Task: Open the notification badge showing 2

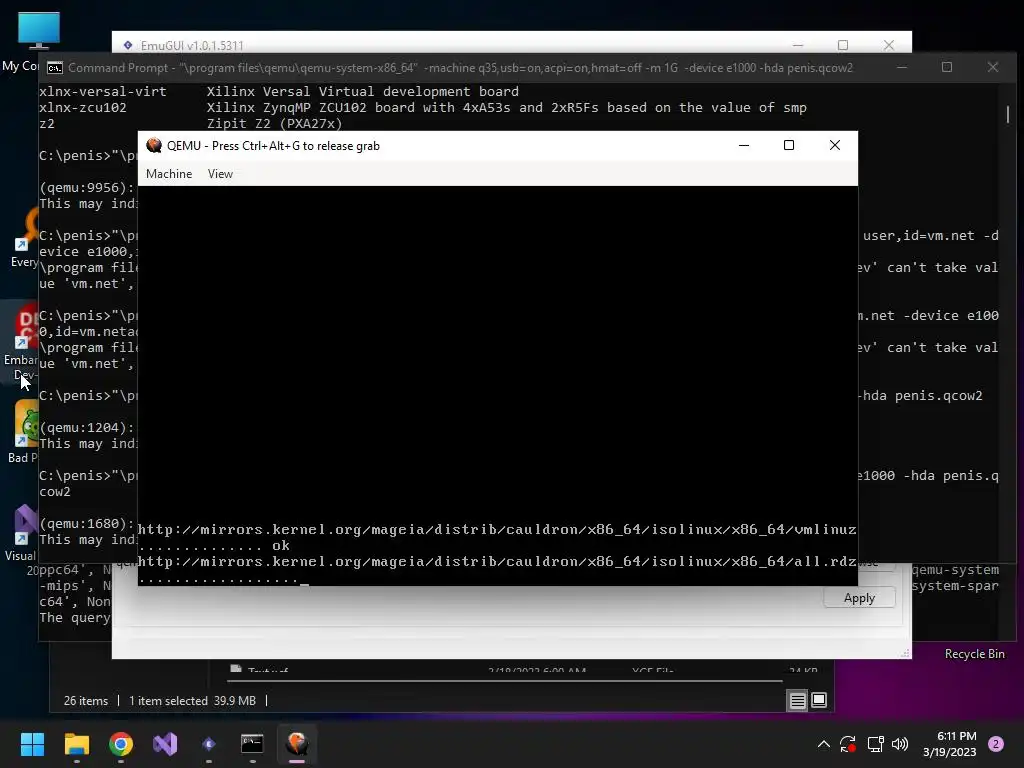Action: pos(996,744)
